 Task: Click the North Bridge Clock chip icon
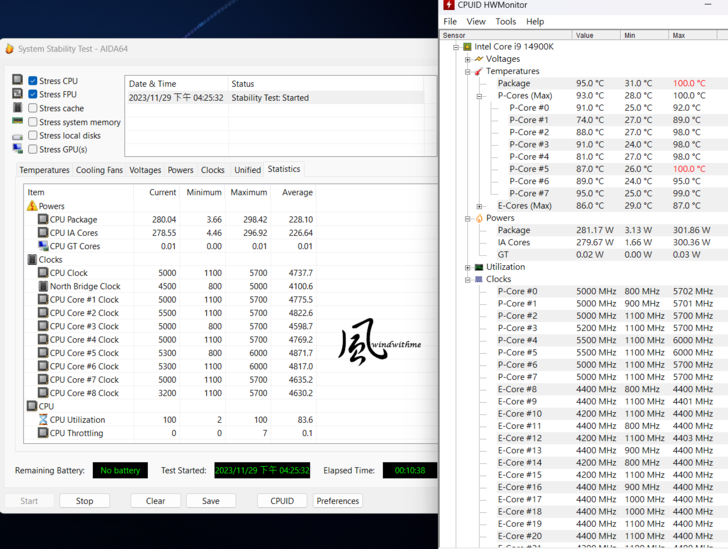(43, 286)
